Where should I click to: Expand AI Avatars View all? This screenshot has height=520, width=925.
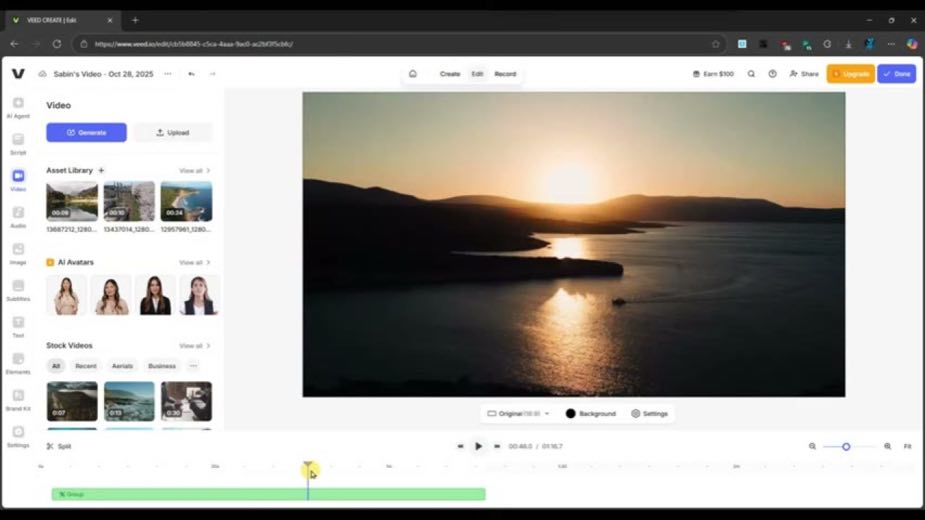195,263
